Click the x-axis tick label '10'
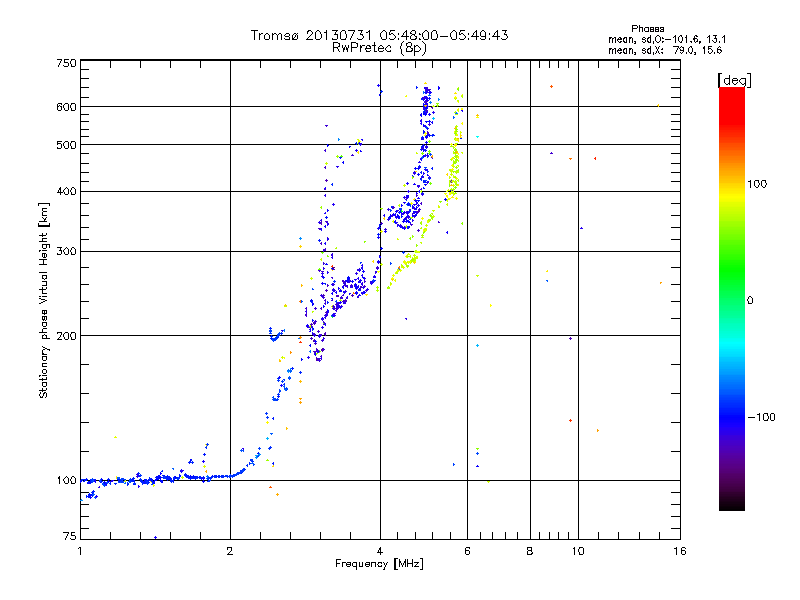800x600 pixels. (x=578, y=551)
